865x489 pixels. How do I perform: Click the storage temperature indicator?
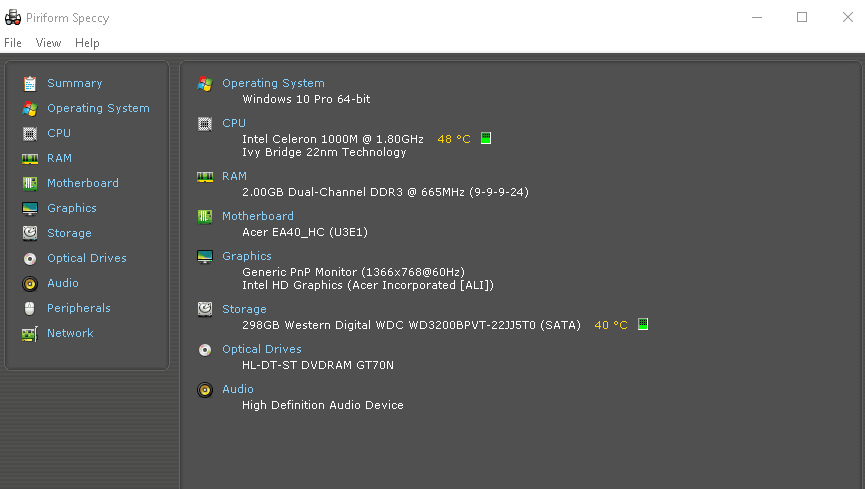point(643,325)
